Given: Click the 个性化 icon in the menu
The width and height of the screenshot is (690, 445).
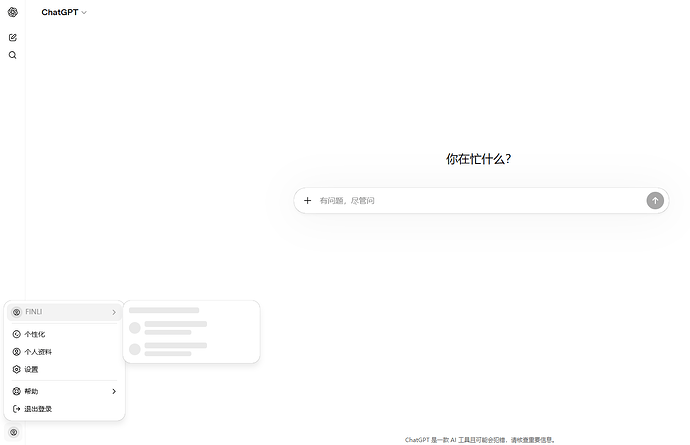Looking at the screenshot, I should point(16,335).
